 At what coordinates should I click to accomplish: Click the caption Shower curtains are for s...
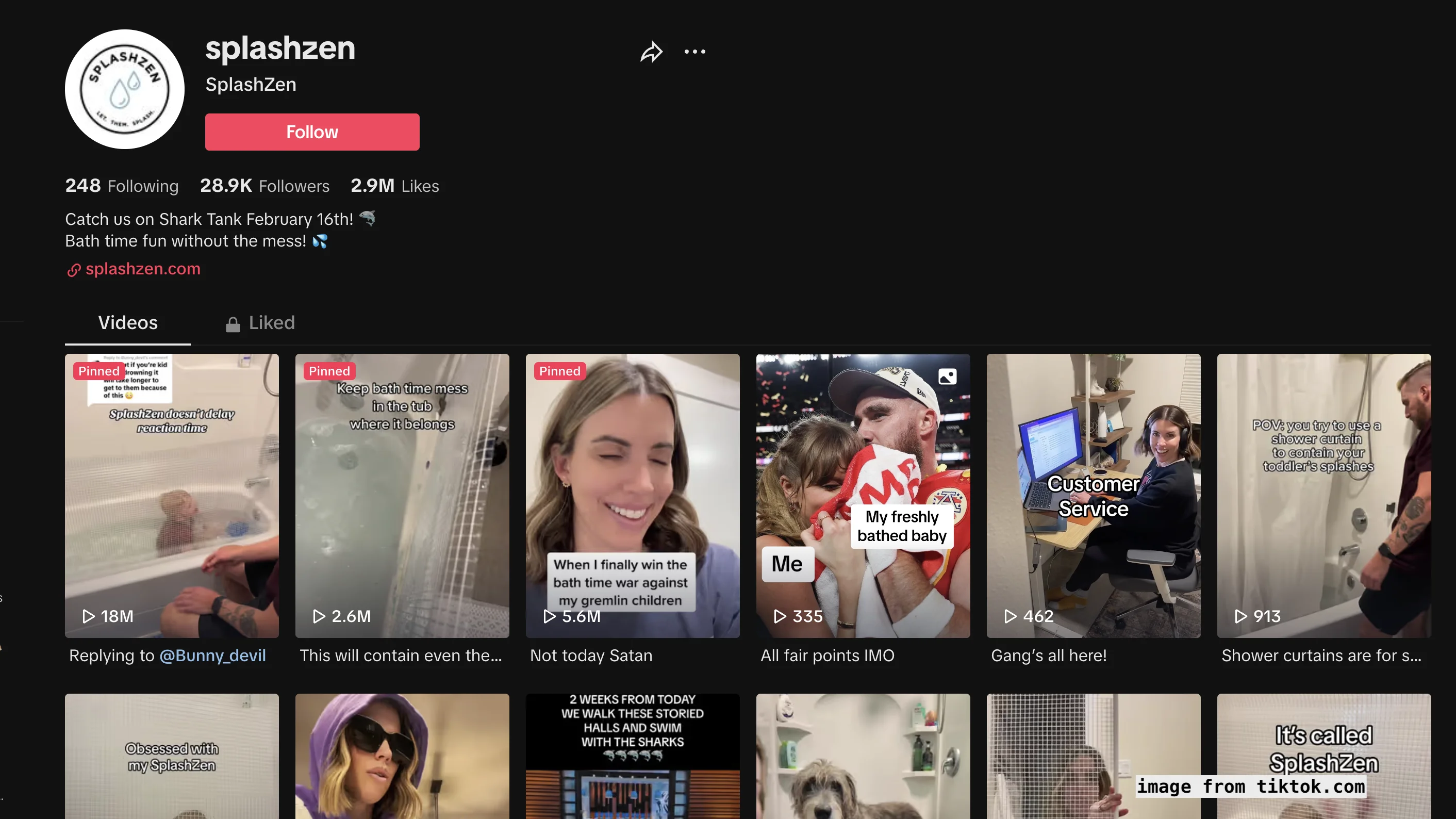(1321, 655)
